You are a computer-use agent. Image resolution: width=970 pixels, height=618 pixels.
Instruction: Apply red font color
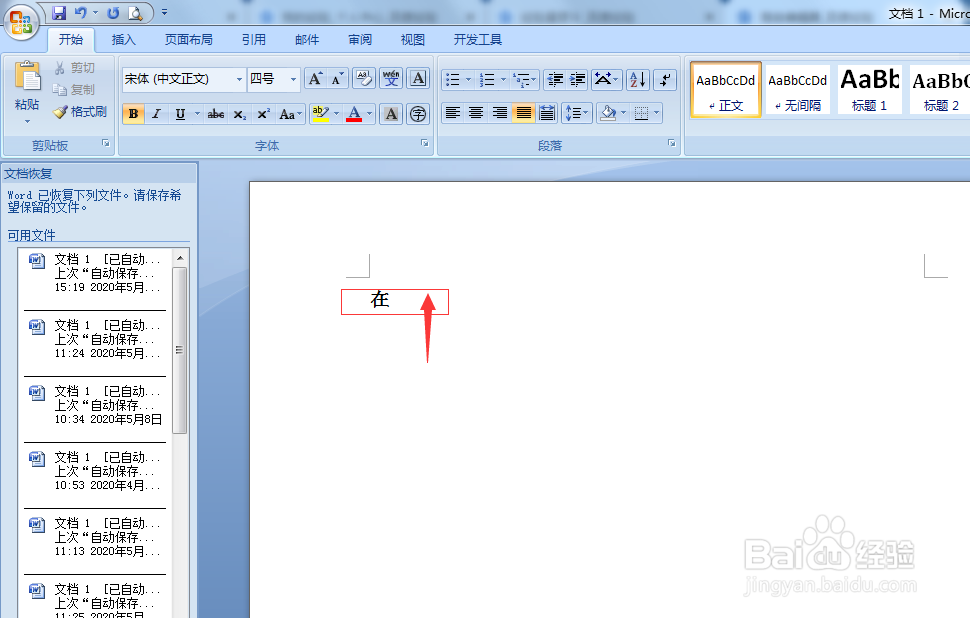[354, 114]
